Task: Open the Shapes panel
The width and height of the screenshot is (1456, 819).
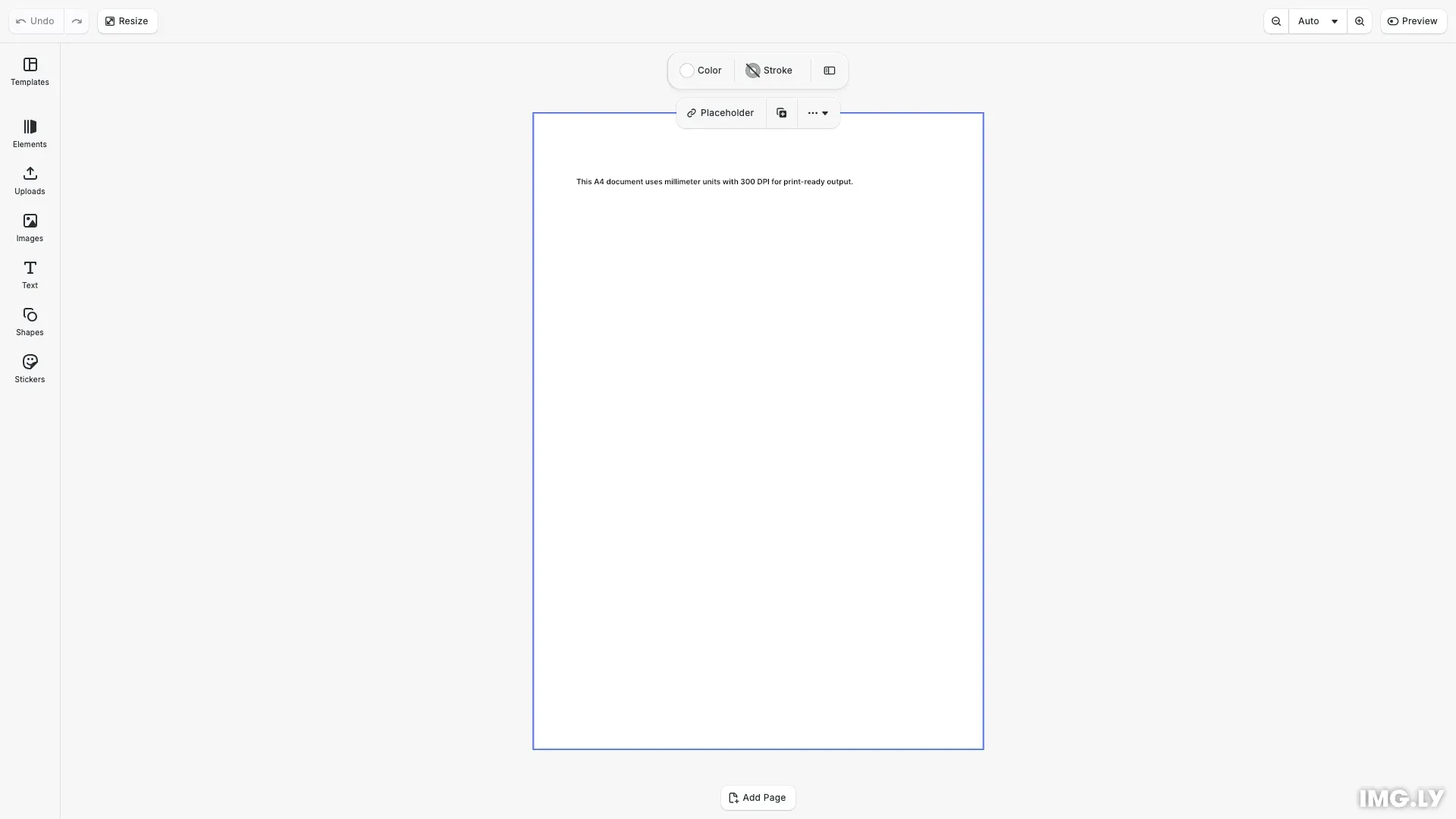Action: point(29,322)
